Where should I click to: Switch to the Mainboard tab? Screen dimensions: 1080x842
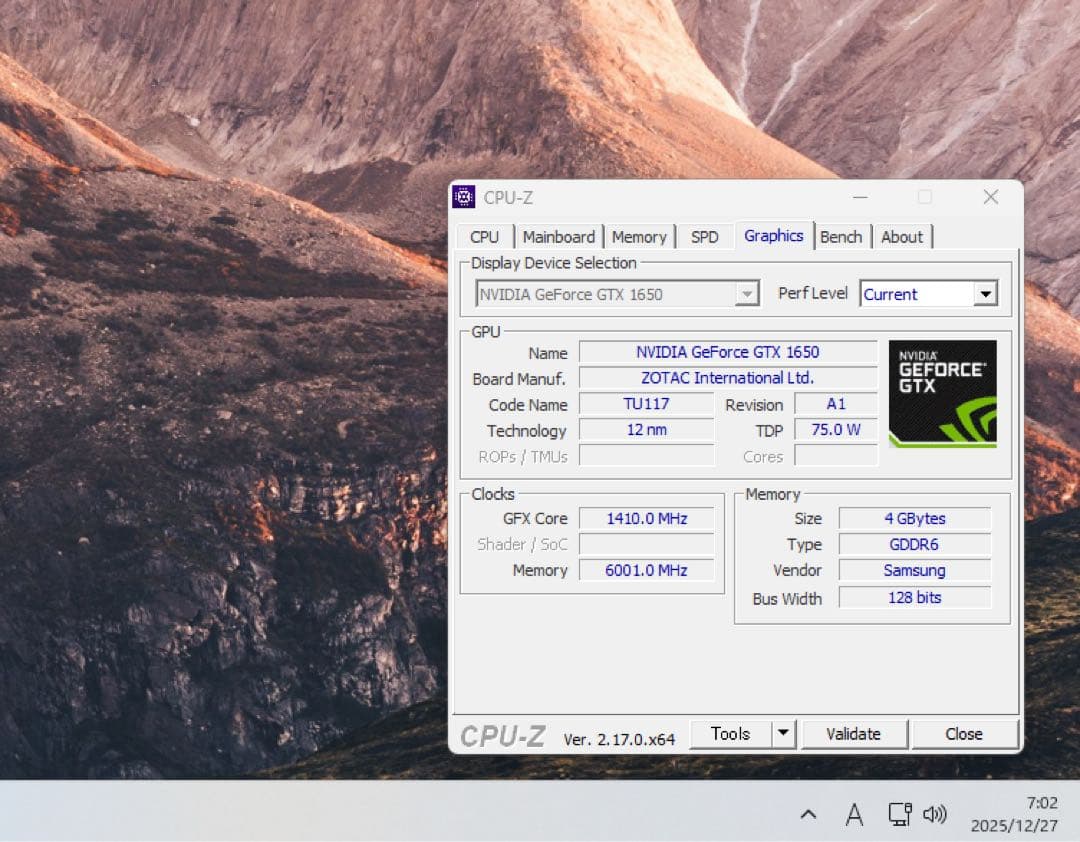[x=558, y=236]
